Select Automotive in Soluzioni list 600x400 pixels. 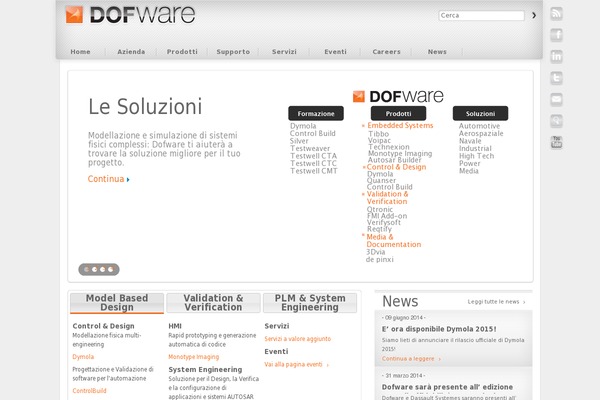pyautogui.click(x=479, y=126)
